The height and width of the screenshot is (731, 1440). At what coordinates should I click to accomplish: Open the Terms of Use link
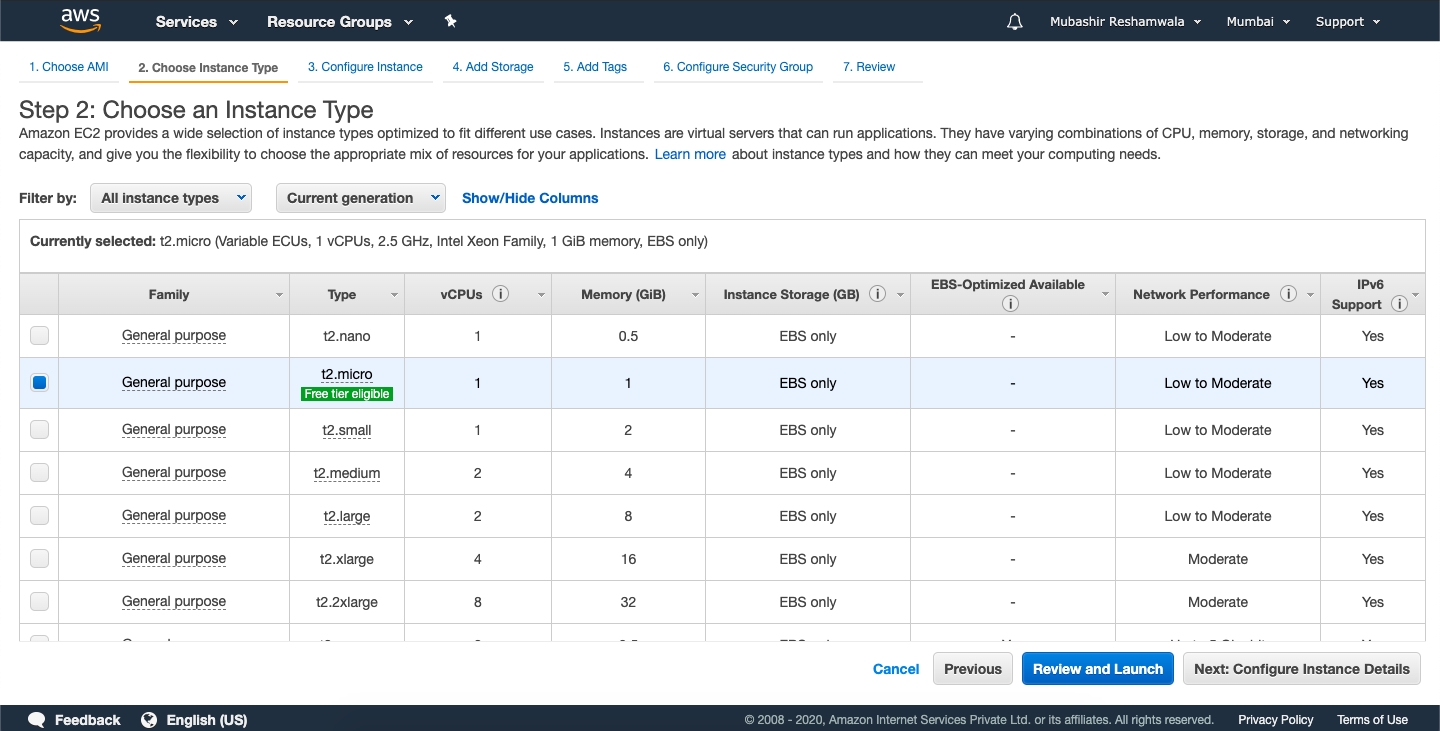point(1372,719)
